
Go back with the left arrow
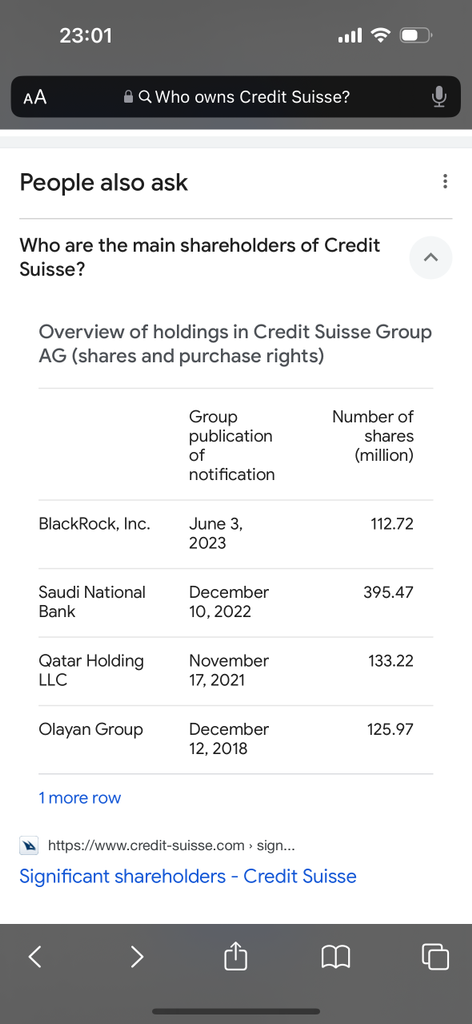click(35, 957)
